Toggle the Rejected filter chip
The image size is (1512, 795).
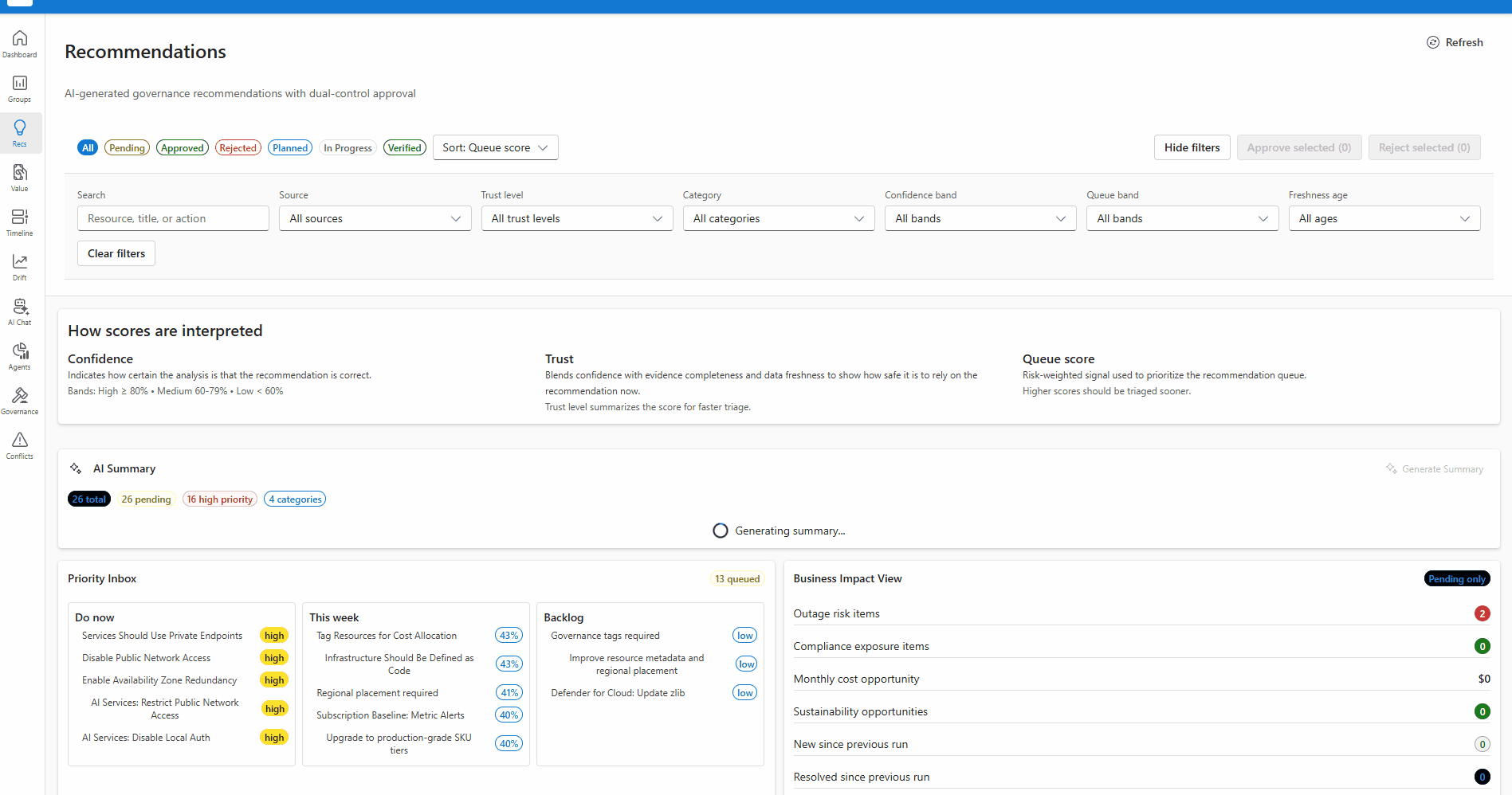point(238,147)
